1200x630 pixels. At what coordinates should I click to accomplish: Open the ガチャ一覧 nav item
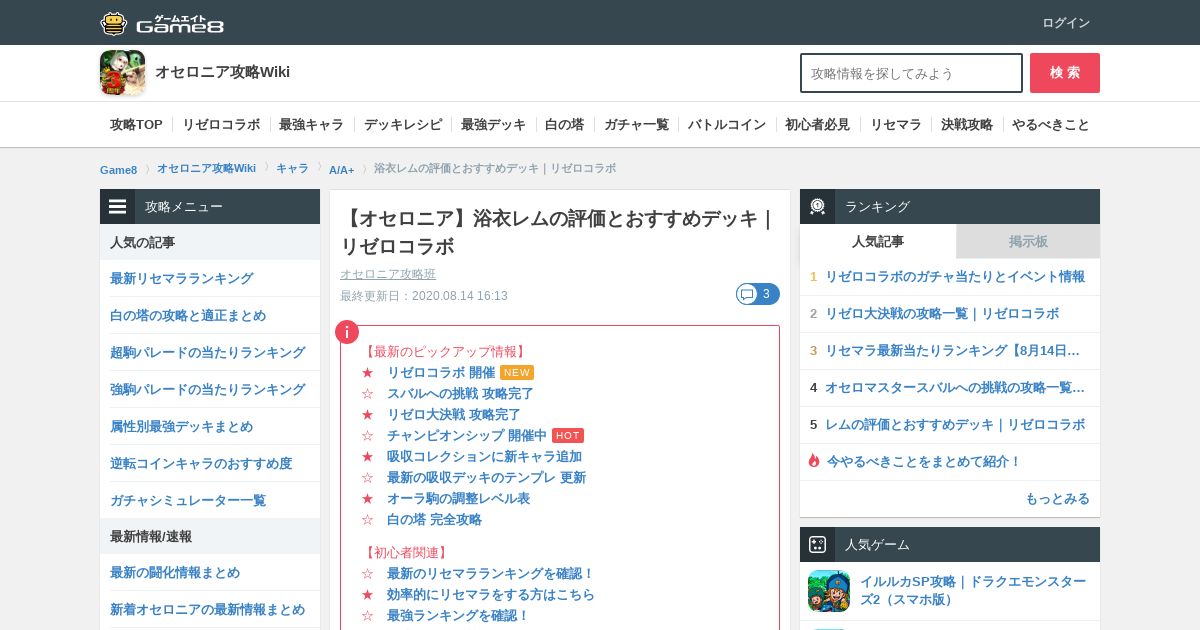coord(636,125)
